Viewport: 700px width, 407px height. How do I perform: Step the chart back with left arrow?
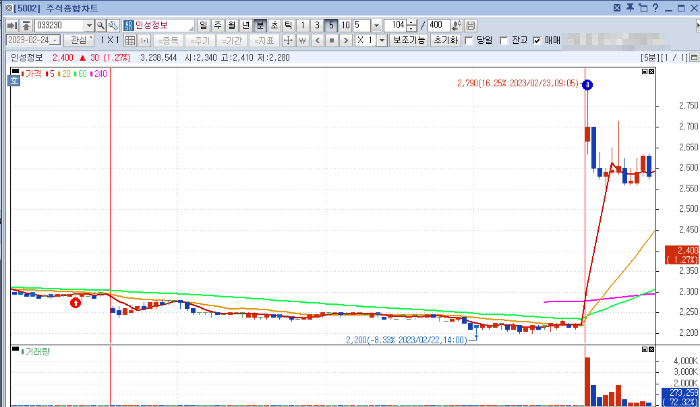[317, 41]
